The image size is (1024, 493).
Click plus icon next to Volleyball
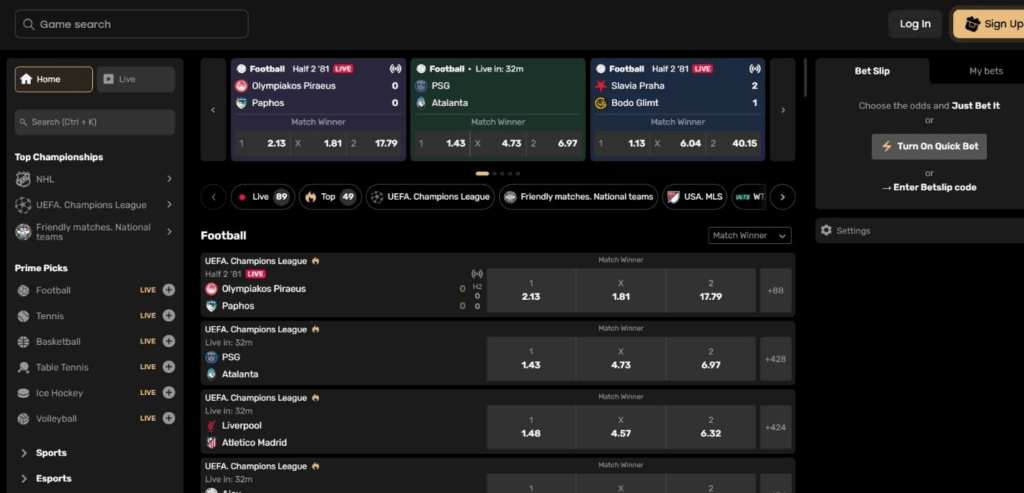point(168,418)
